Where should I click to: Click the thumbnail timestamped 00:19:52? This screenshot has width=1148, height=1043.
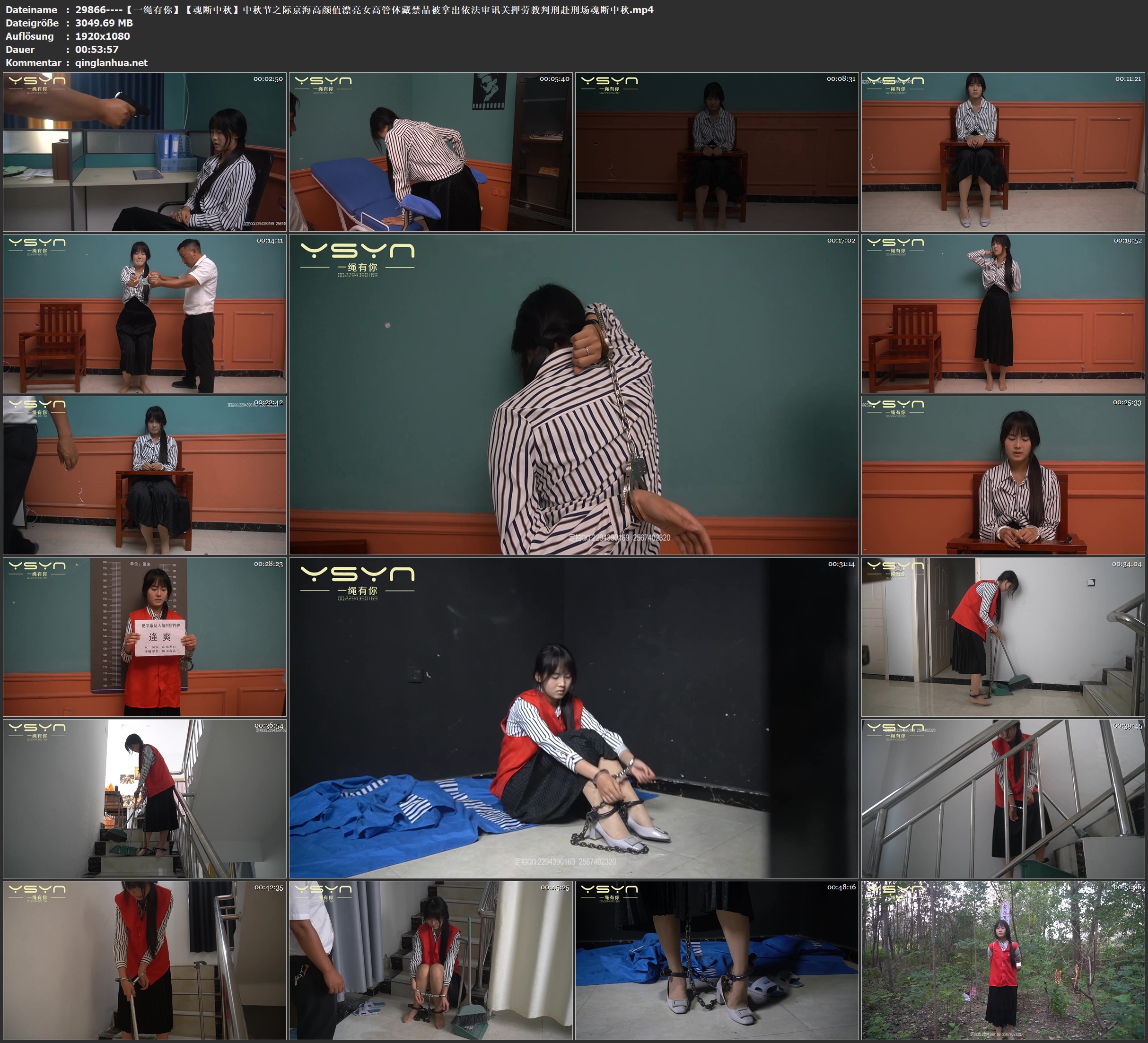(1002, 313)
